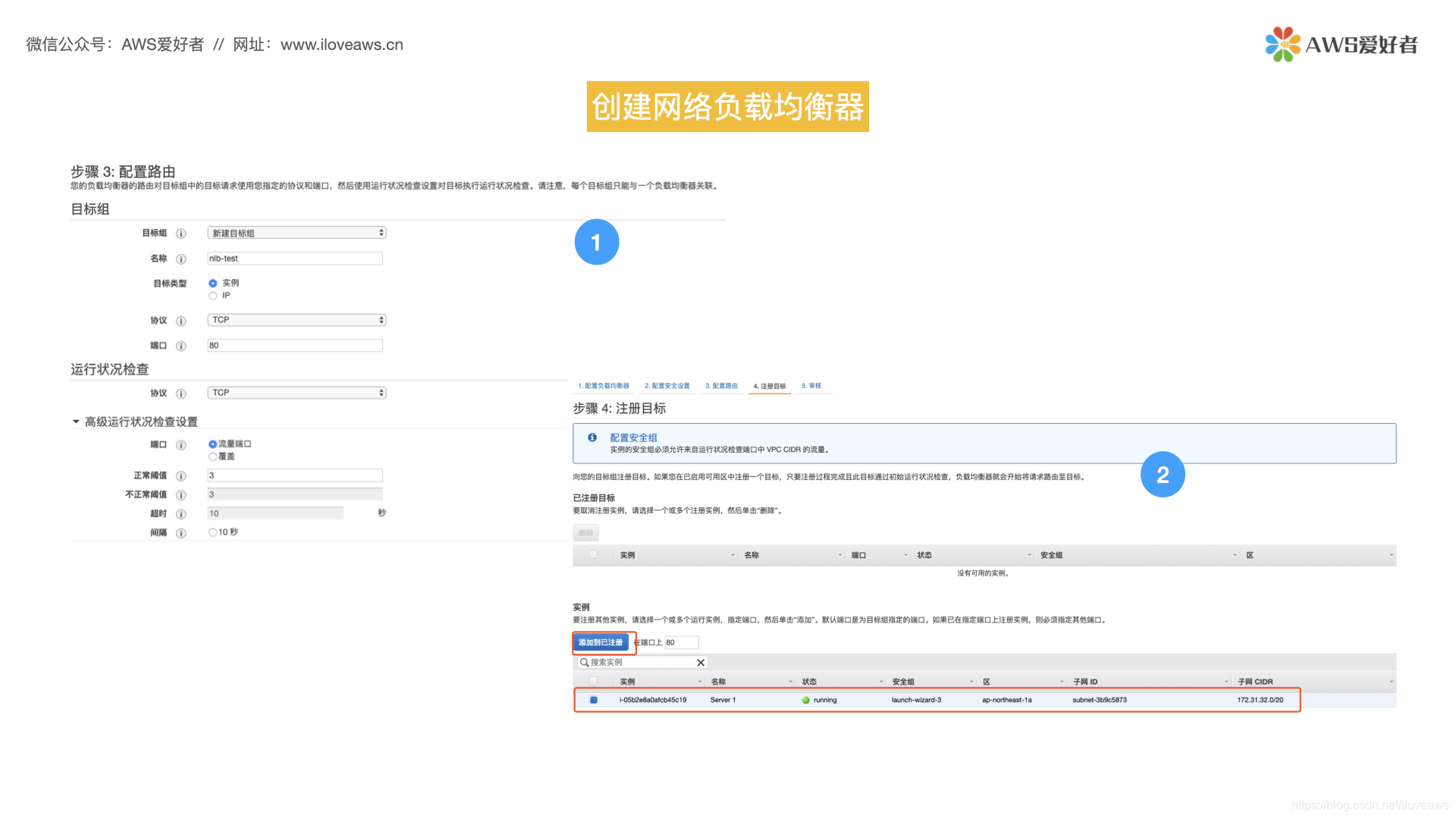Viewport: 1456px width, 819px height.
Task: Go to the 5. 审核 step tab
Action: 811,386
